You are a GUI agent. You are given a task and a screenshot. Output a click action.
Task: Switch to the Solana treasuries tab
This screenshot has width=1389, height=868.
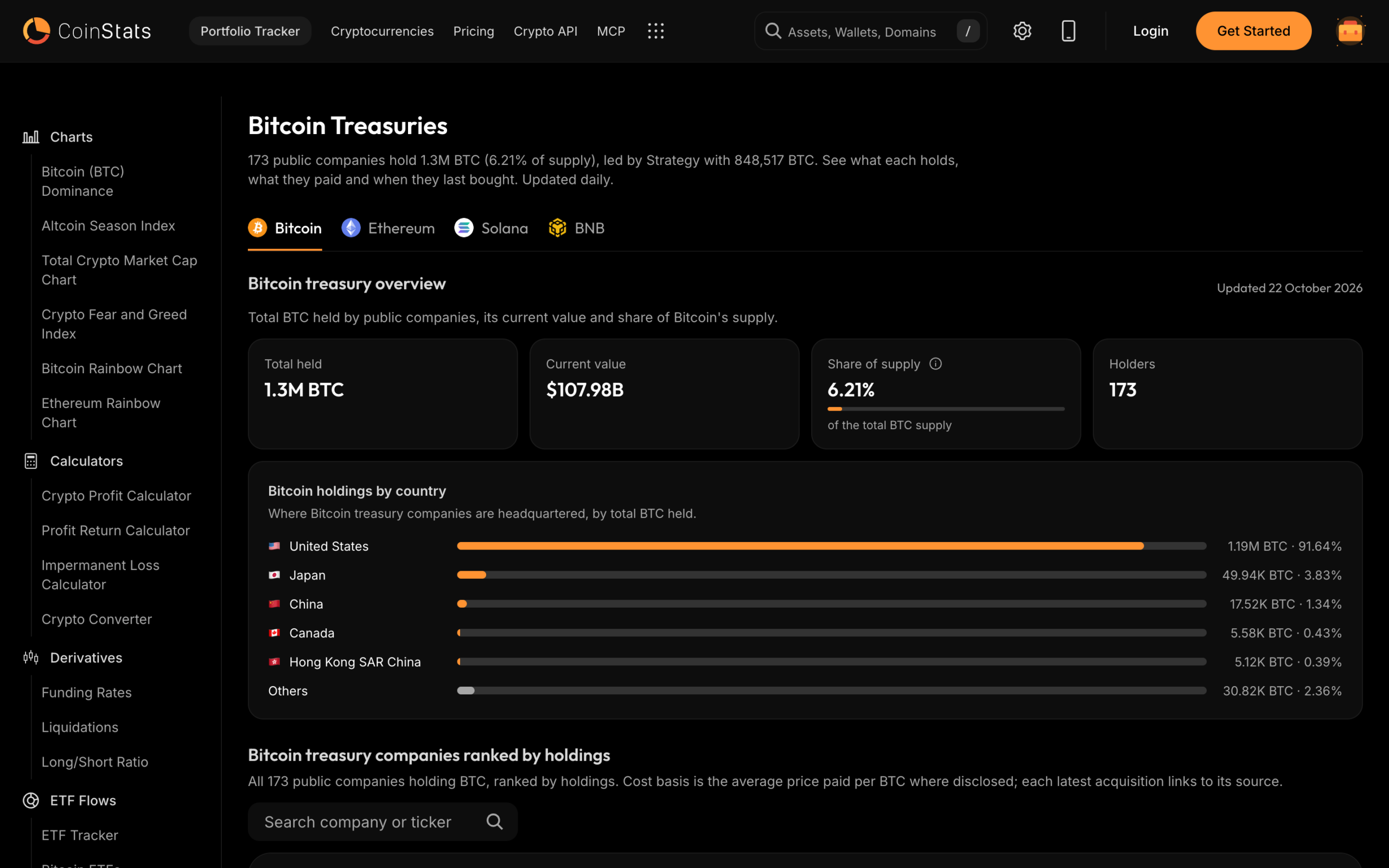[492, 228]
